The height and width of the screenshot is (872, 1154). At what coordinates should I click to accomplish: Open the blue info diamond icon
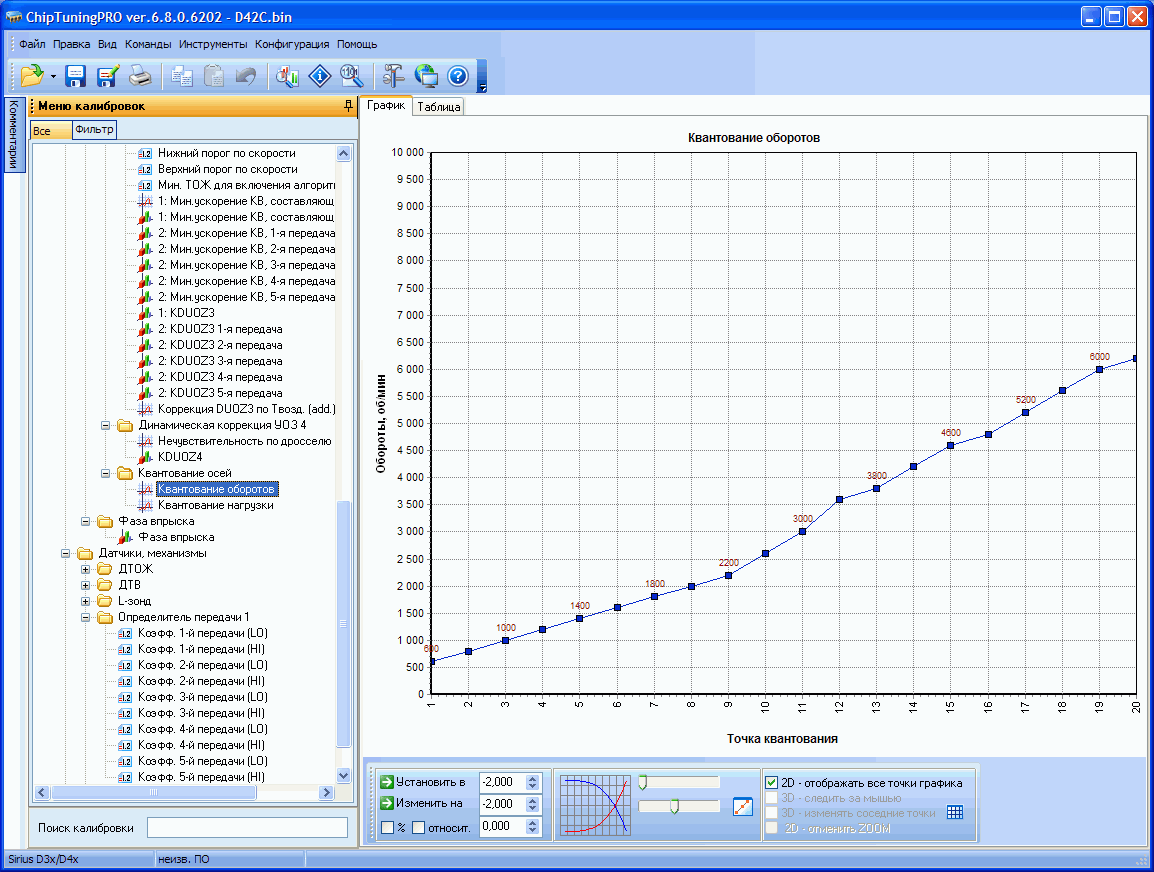[319, 76]
